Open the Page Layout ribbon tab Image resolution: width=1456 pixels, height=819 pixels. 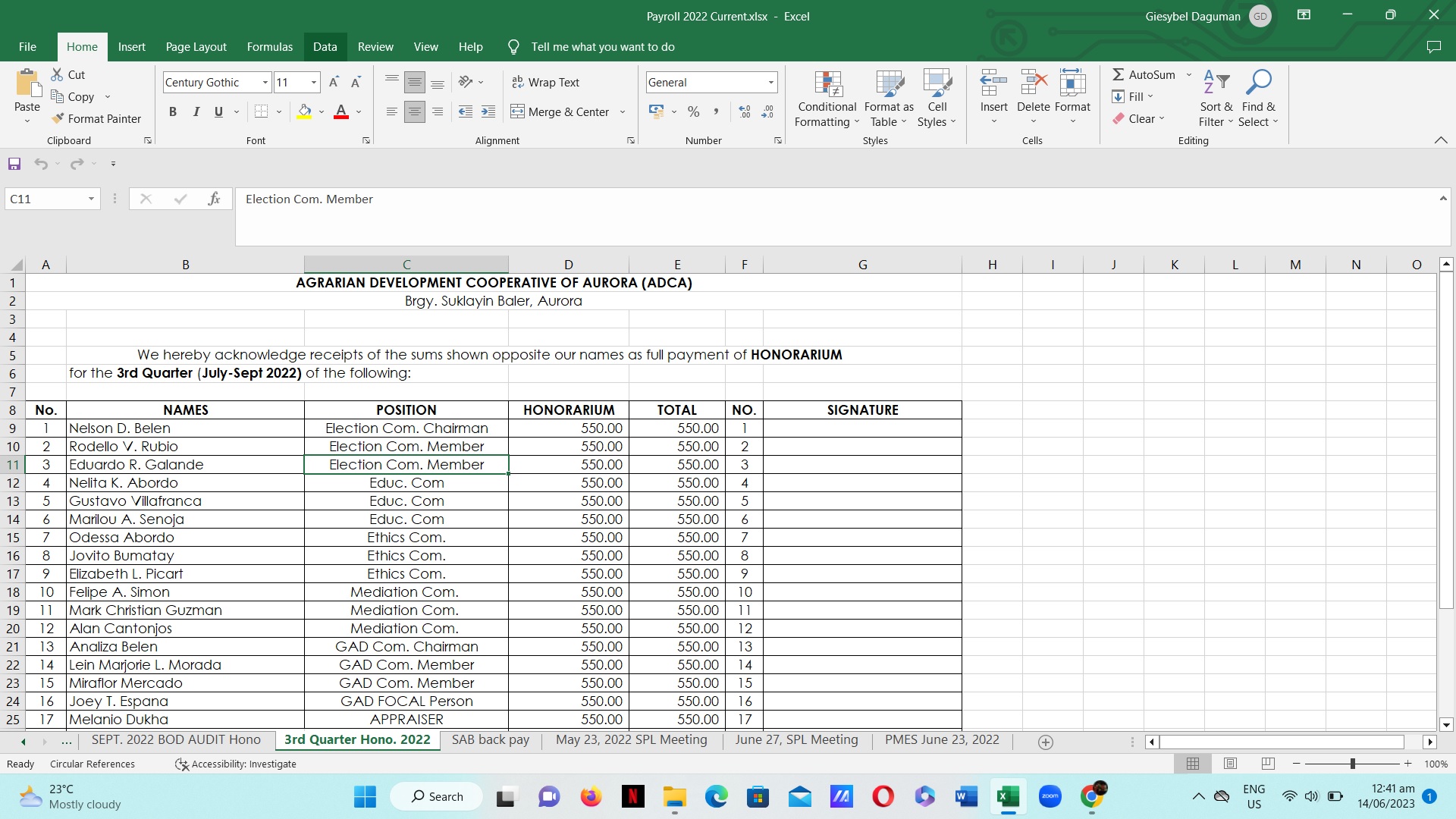tap(196, 47)
